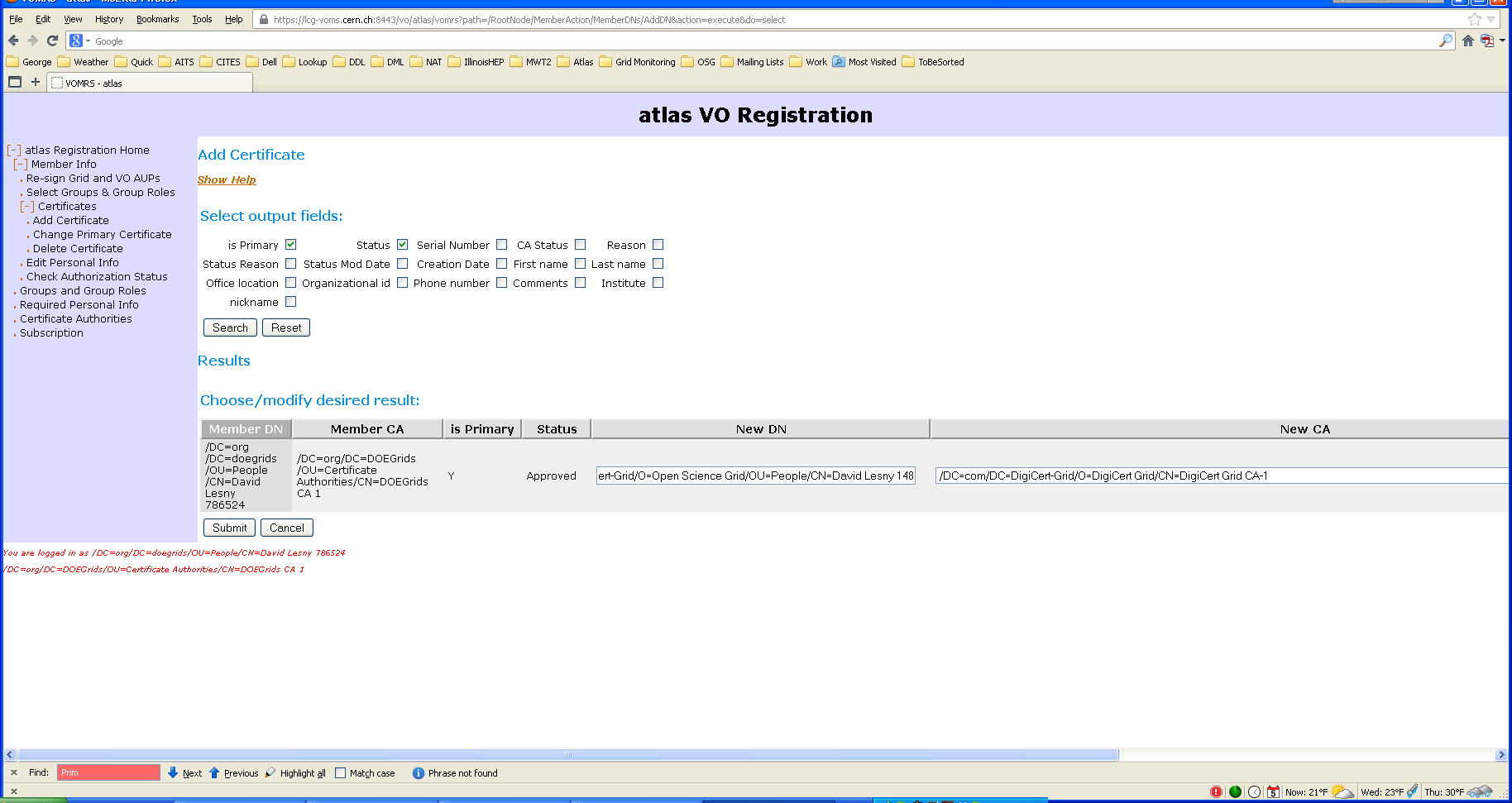1512x803 pixels.
Task: Open the Bookmarks menu
Action: tap(157, 19)
